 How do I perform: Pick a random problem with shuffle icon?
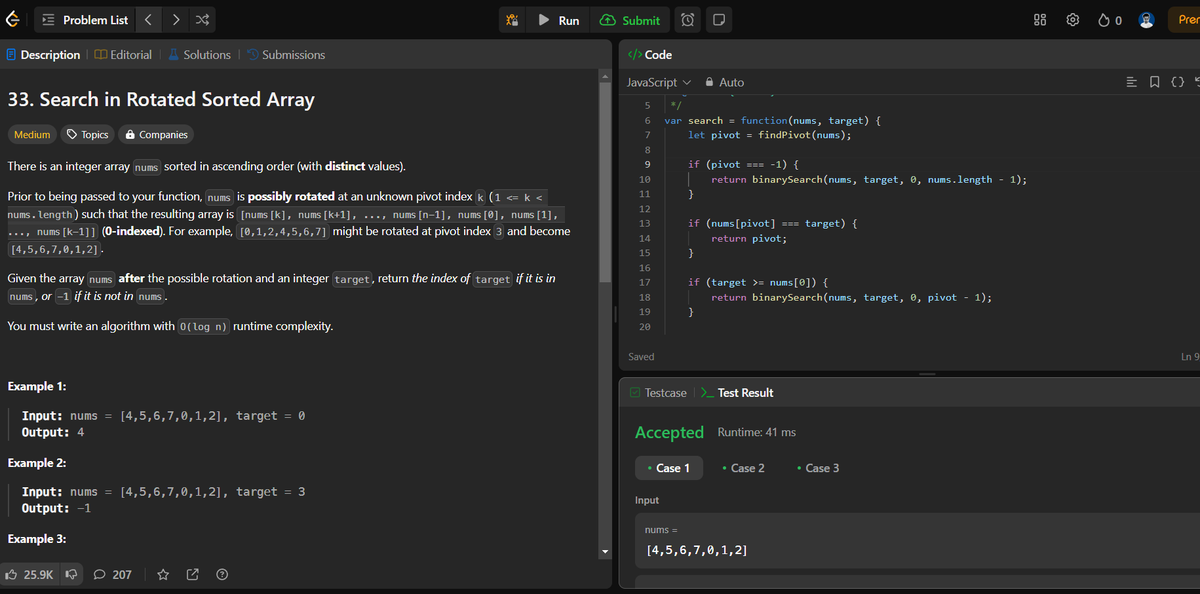point(202,20)
